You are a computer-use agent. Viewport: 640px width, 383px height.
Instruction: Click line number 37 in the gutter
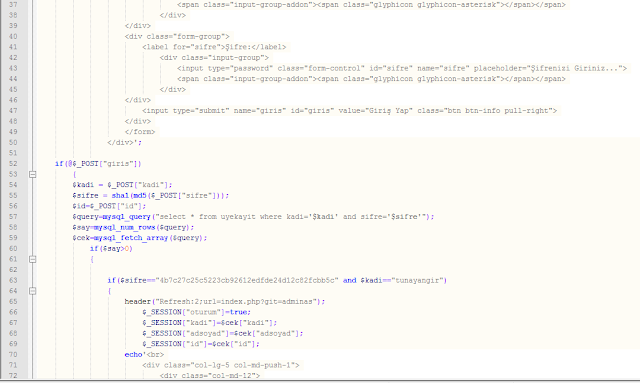(13, 4)
